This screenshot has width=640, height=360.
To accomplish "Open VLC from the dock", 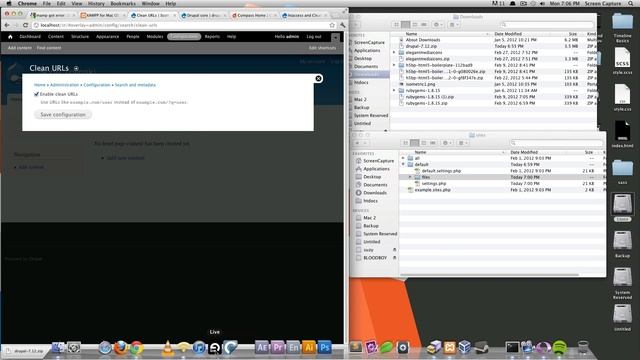I will (x=167, y=348).
